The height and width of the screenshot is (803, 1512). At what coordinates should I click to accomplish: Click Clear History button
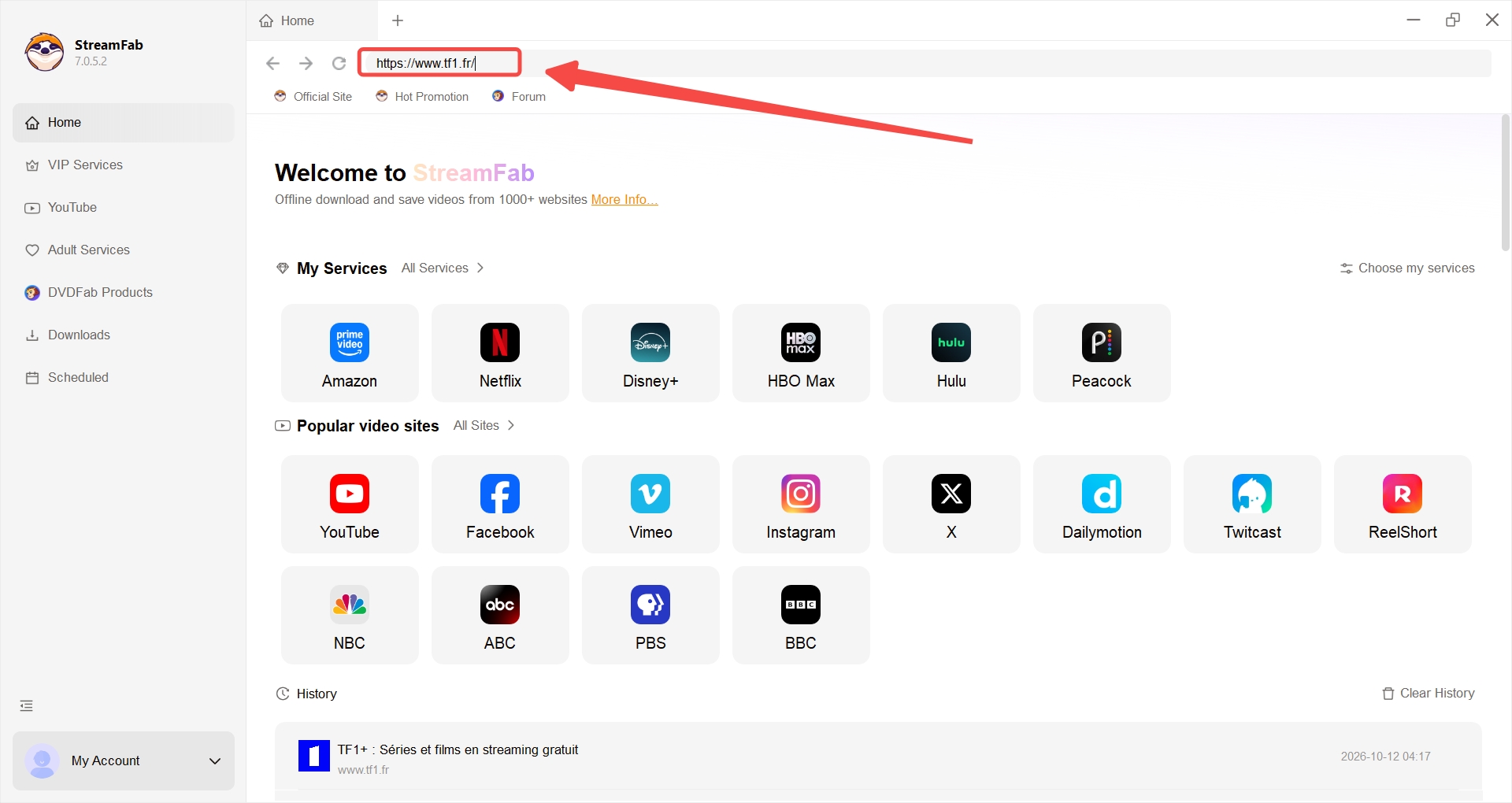(1429, 694)
